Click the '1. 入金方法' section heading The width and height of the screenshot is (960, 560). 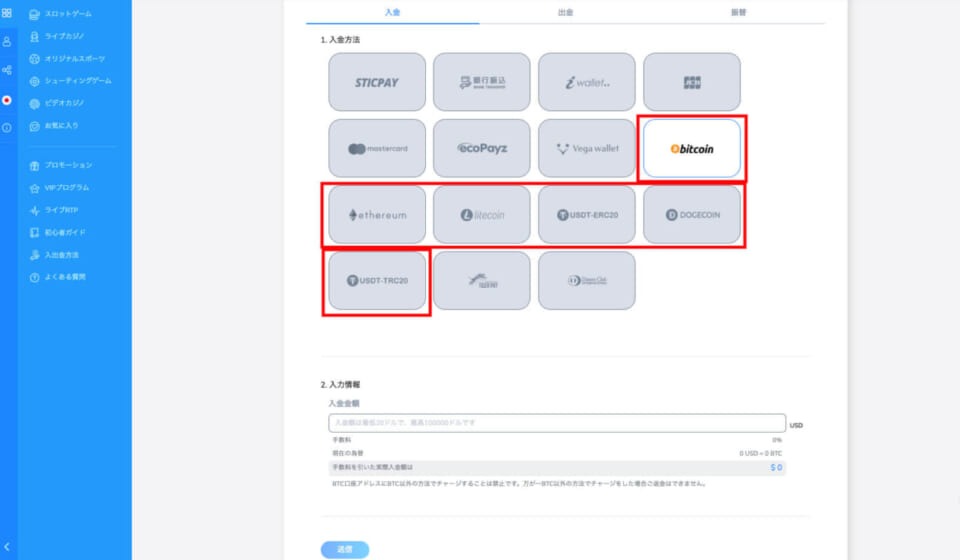click(340, 40)
